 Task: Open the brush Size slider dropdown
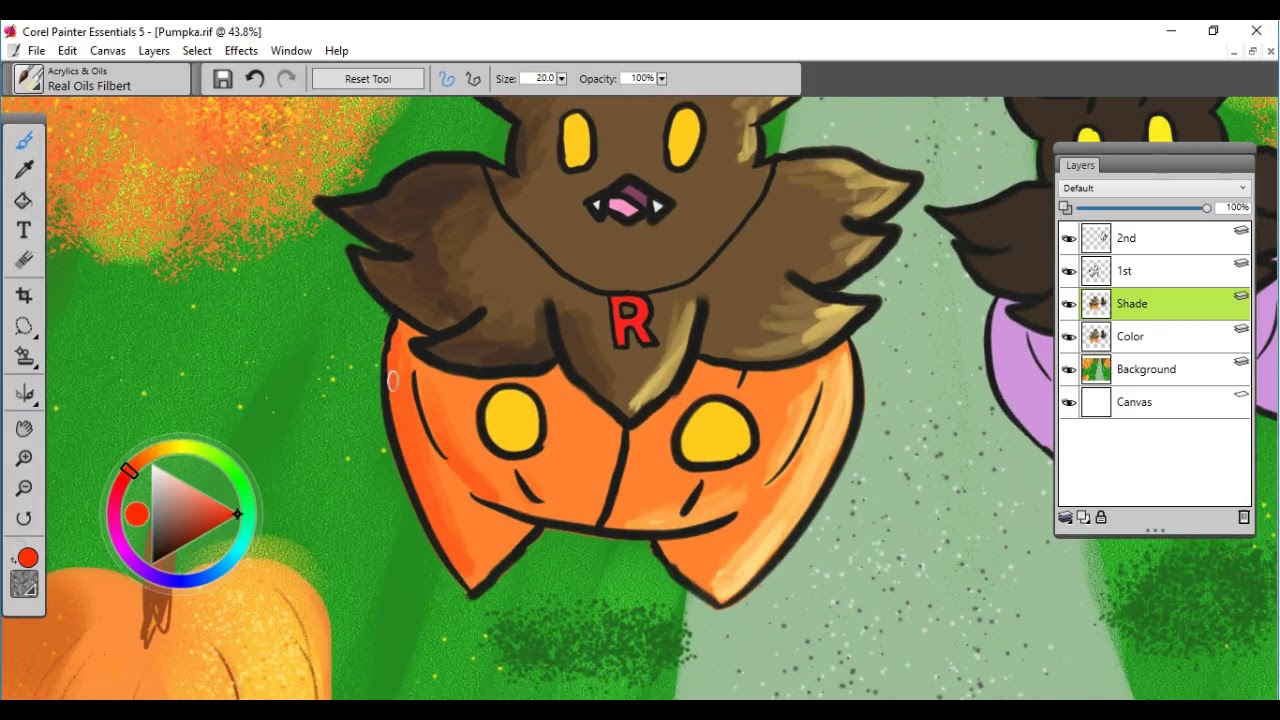561,79
